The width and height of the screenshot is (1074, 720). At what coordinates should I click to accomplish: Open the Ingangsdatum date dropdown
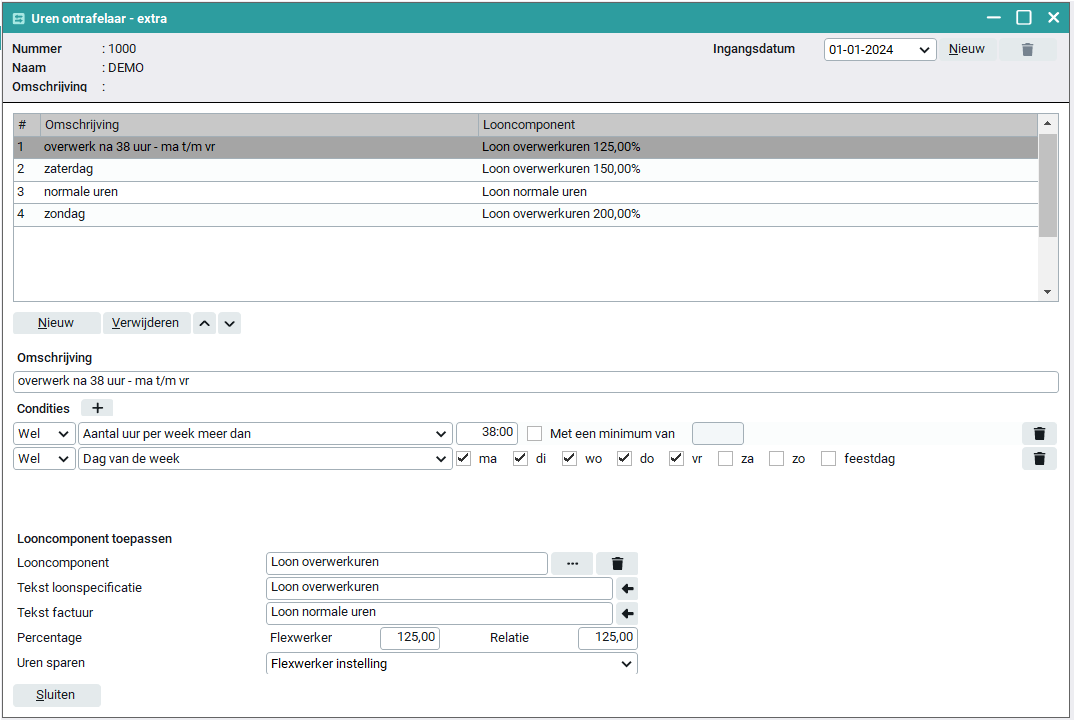pos(925,49)
